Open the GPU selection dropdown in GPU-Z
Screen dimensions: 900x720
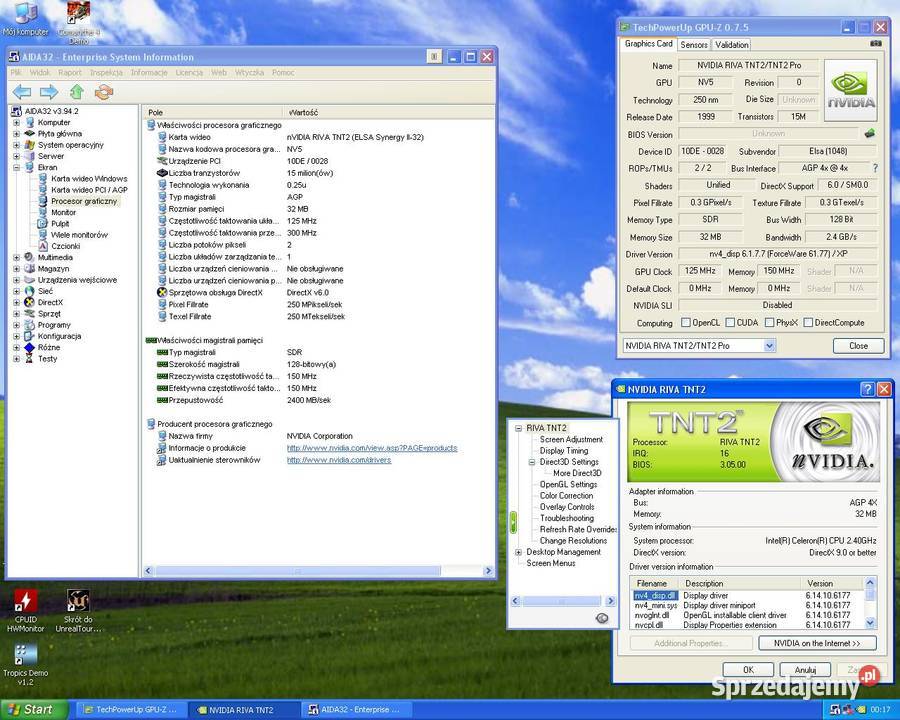[770, 346]
